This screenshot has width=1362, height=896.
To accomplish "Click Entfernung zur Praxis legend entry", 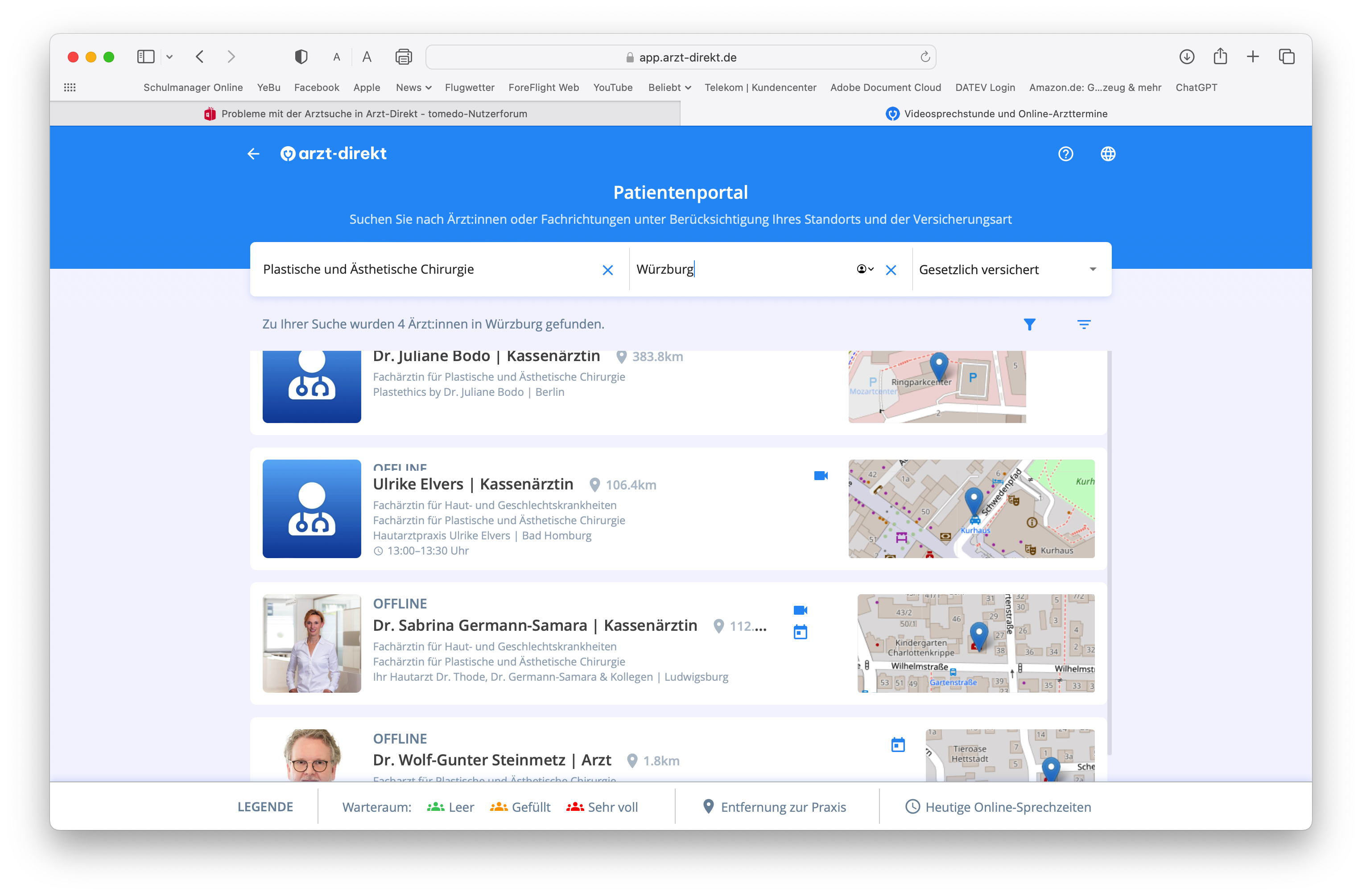I will coord(774,807).
